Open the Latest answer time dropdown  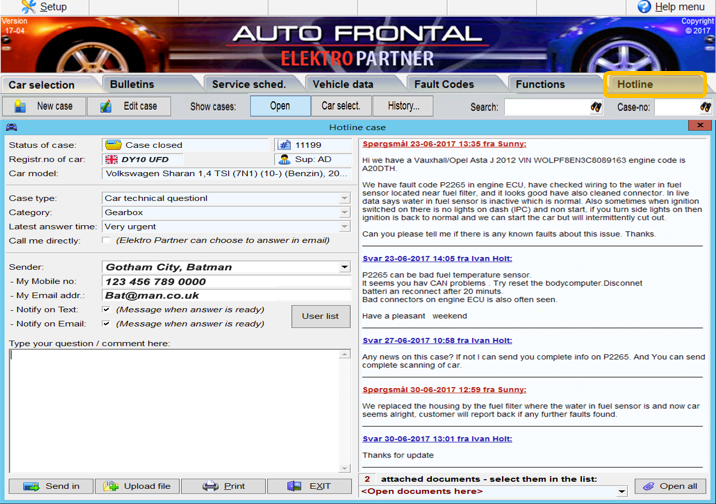tap(345, 227)
